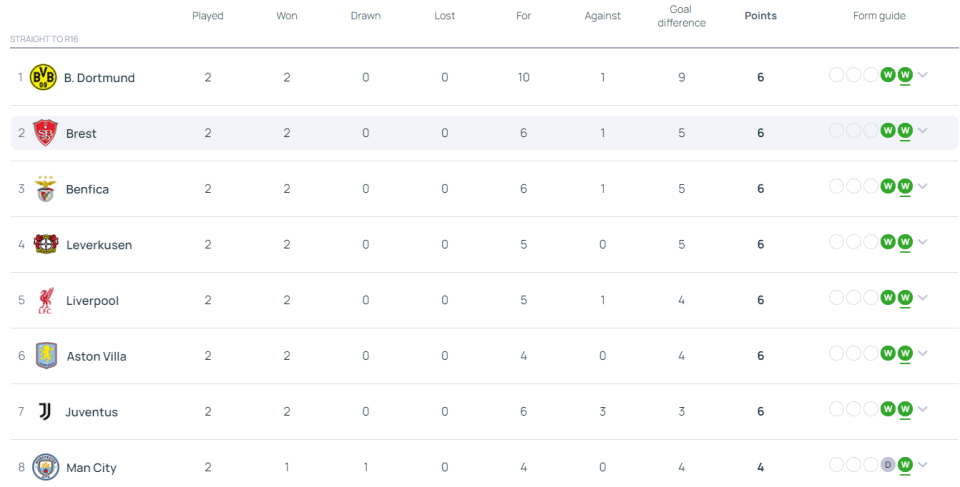Screen dimensions: 960x487
Task: Expand Liverpool form guide chevron
Action: click(x=923, y=298)
